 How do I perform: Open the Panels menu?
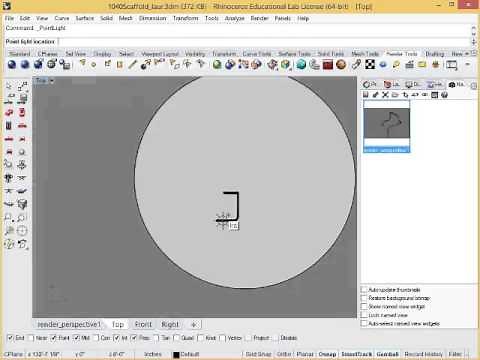click(x=283, y=18)
